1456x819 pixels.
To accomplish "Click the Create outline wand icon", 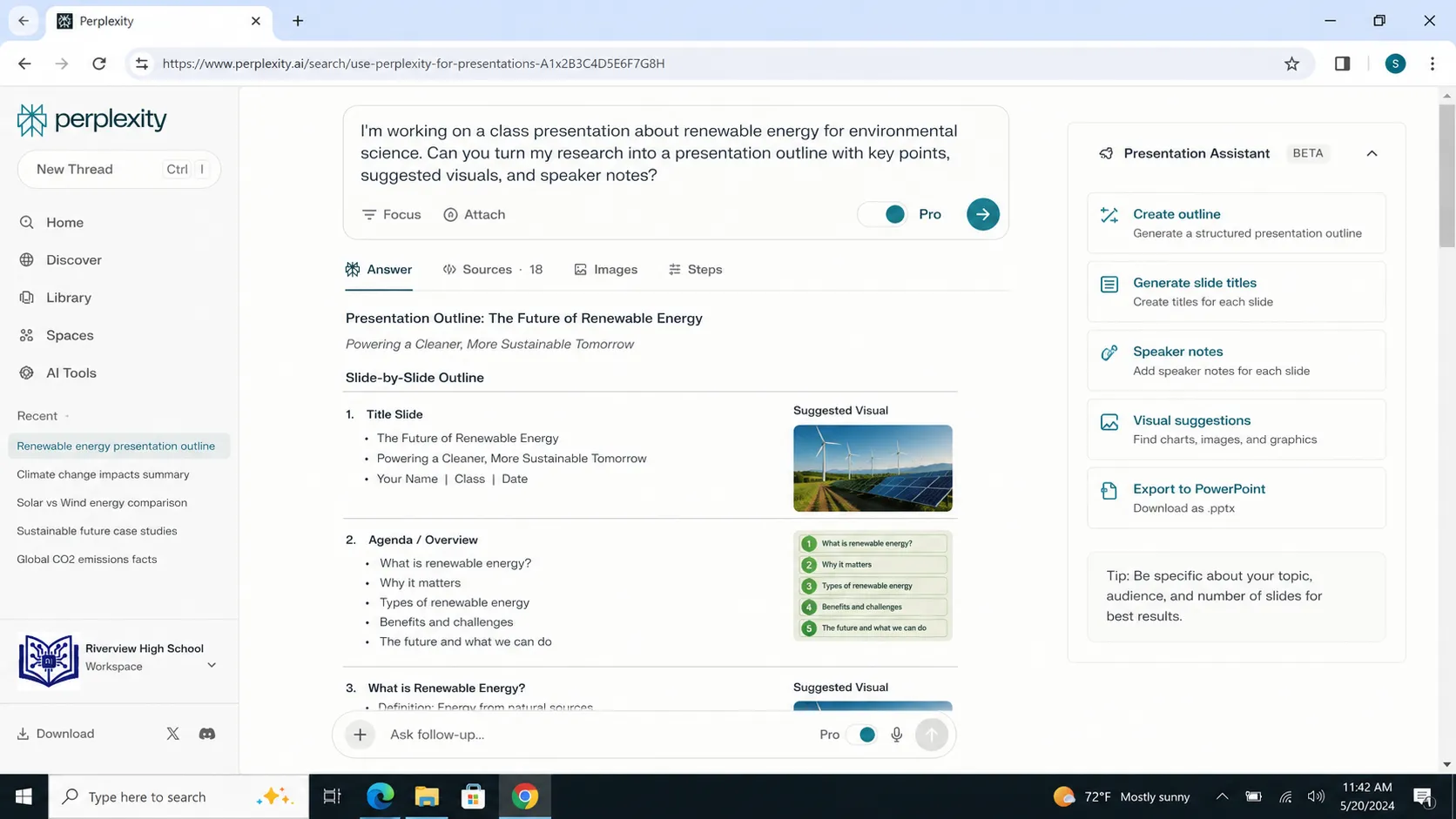I will click(x=1109, y=215).
